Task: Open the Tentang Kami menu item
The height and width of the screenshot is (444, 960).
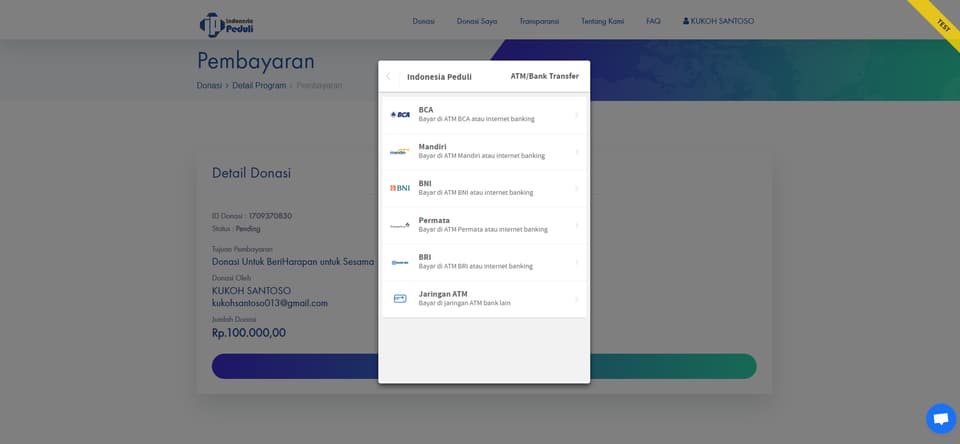Action: click(602, 21)
